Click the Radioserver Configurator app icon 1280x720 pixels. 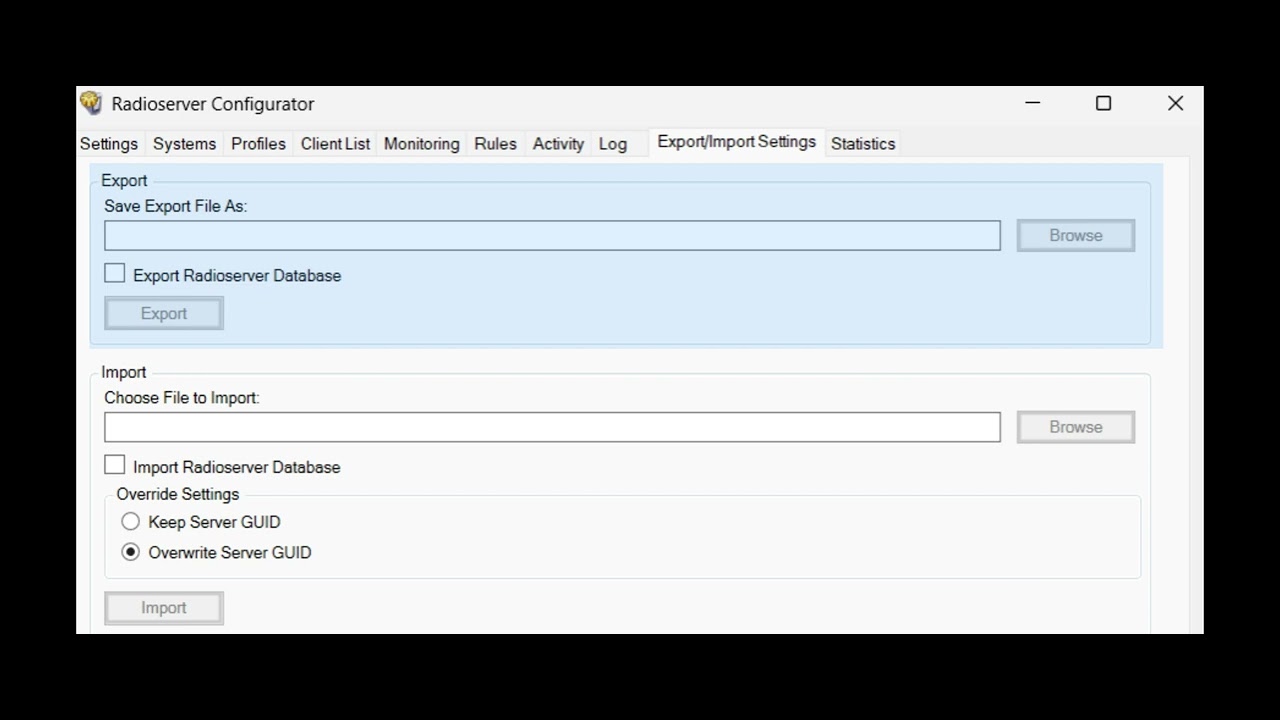click(91, 103)
